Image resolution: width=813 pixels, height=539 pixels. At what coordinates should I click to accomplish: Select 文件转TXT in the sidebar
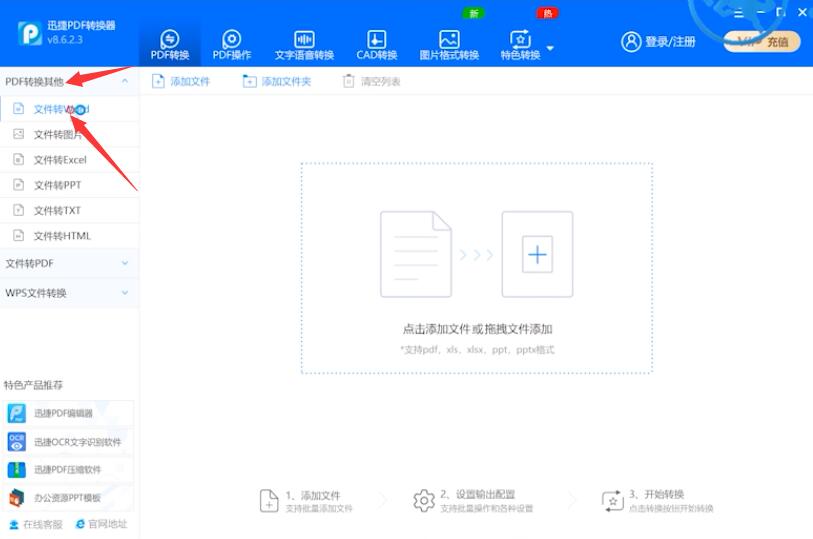point(69,210)
